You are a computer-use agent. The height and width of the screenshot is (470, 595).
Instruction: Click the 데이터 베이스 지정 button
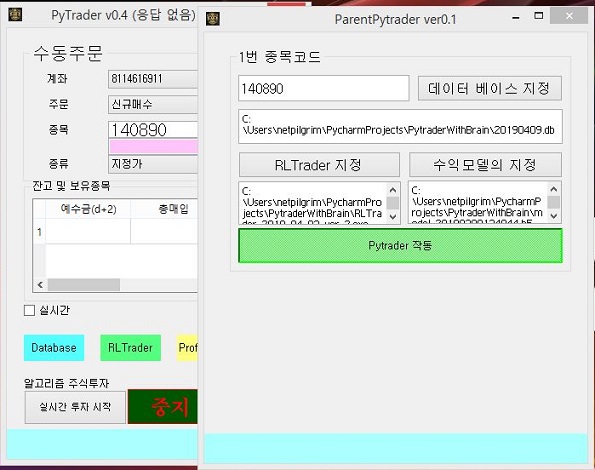click(490, 88)
